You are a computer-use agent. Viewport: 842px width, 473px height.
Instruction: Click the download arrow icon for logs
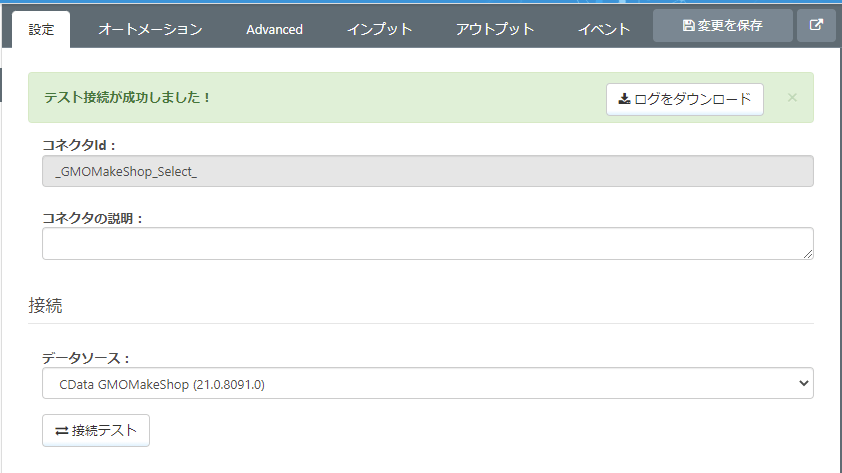[x=624, y=99]
